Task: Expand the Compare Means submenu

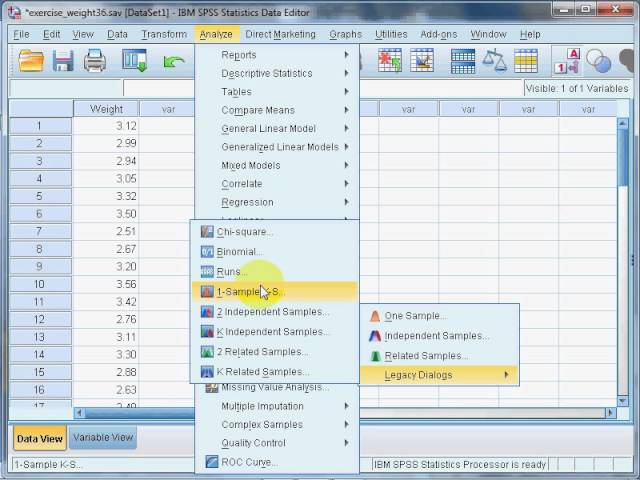Action: point(347,110)
